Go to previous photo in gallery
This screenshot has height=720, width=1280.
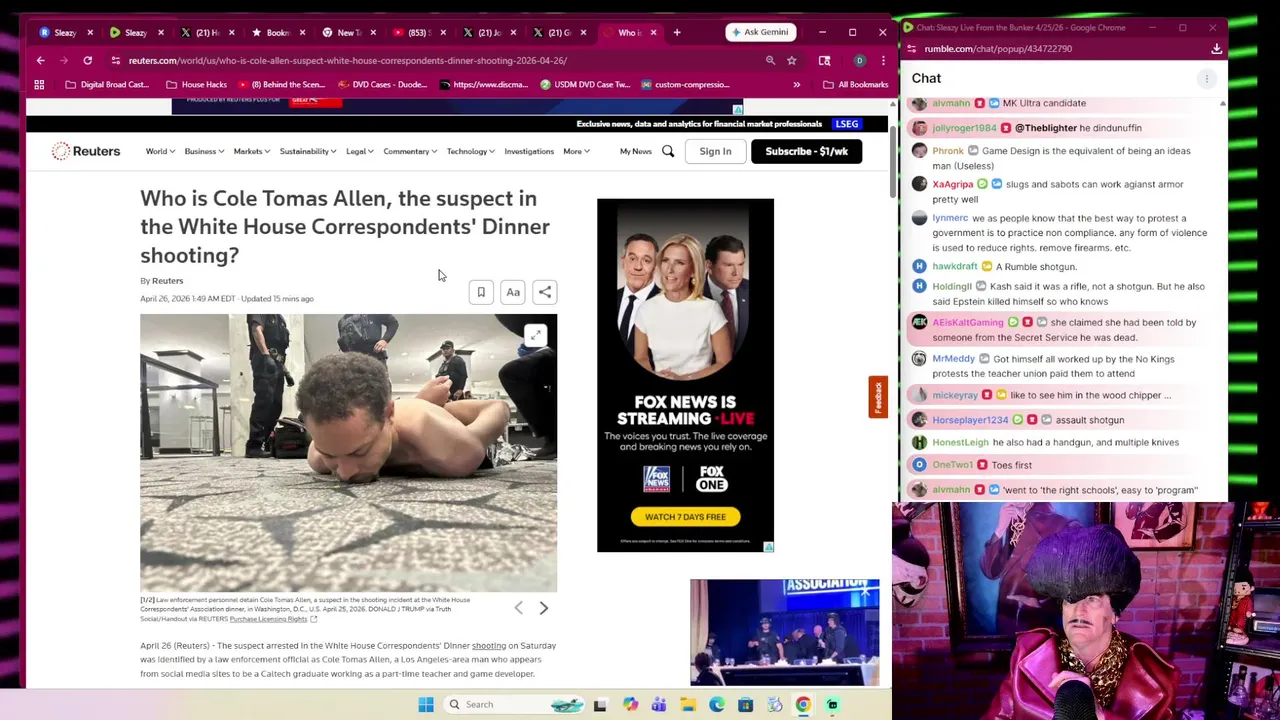(518, 608)
